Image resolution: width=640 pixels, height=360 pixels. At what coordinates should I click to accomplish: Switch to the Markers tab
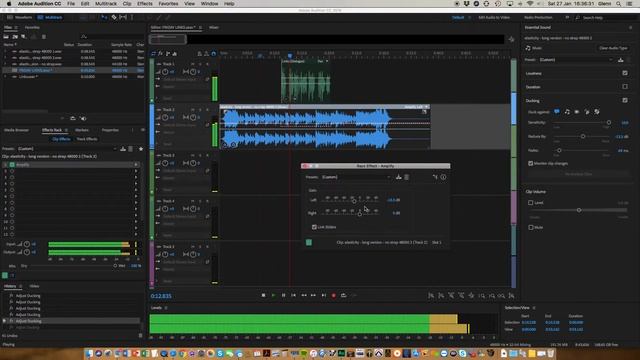(x=82, y=130)
